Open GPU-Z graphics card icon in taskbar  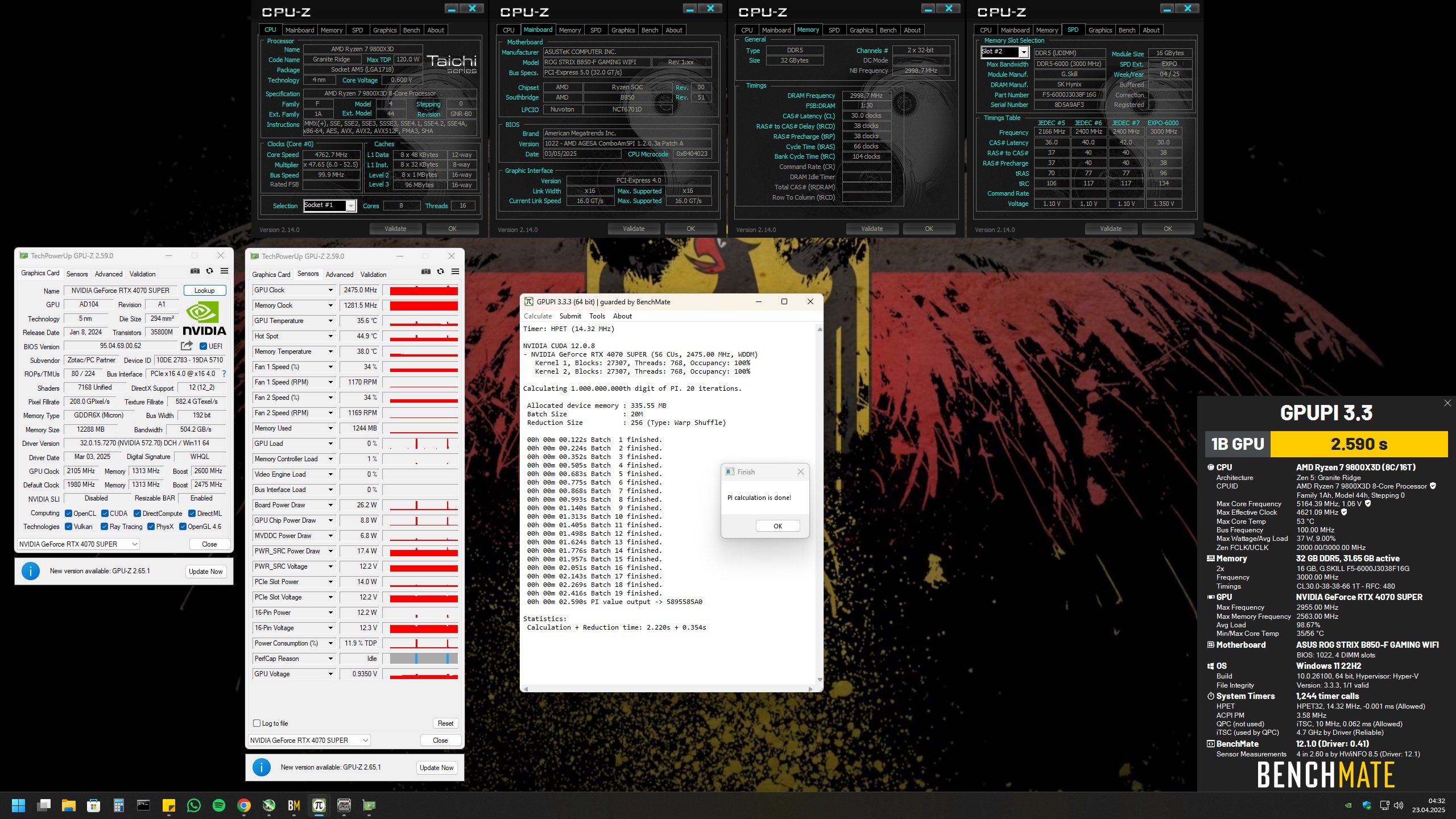click(x=369, y=805)
